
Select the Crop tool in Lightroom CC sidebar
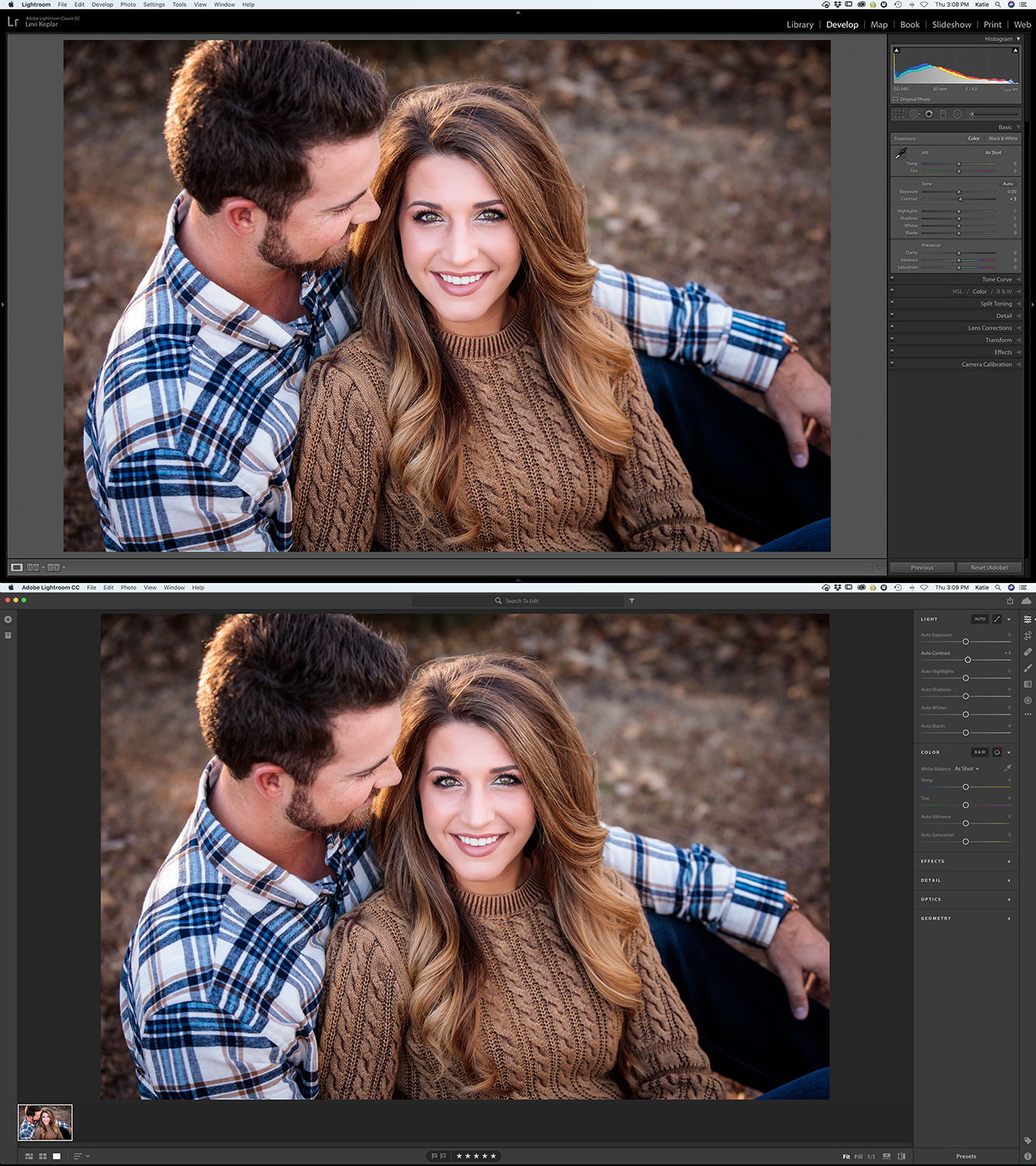click(1027, 636)
